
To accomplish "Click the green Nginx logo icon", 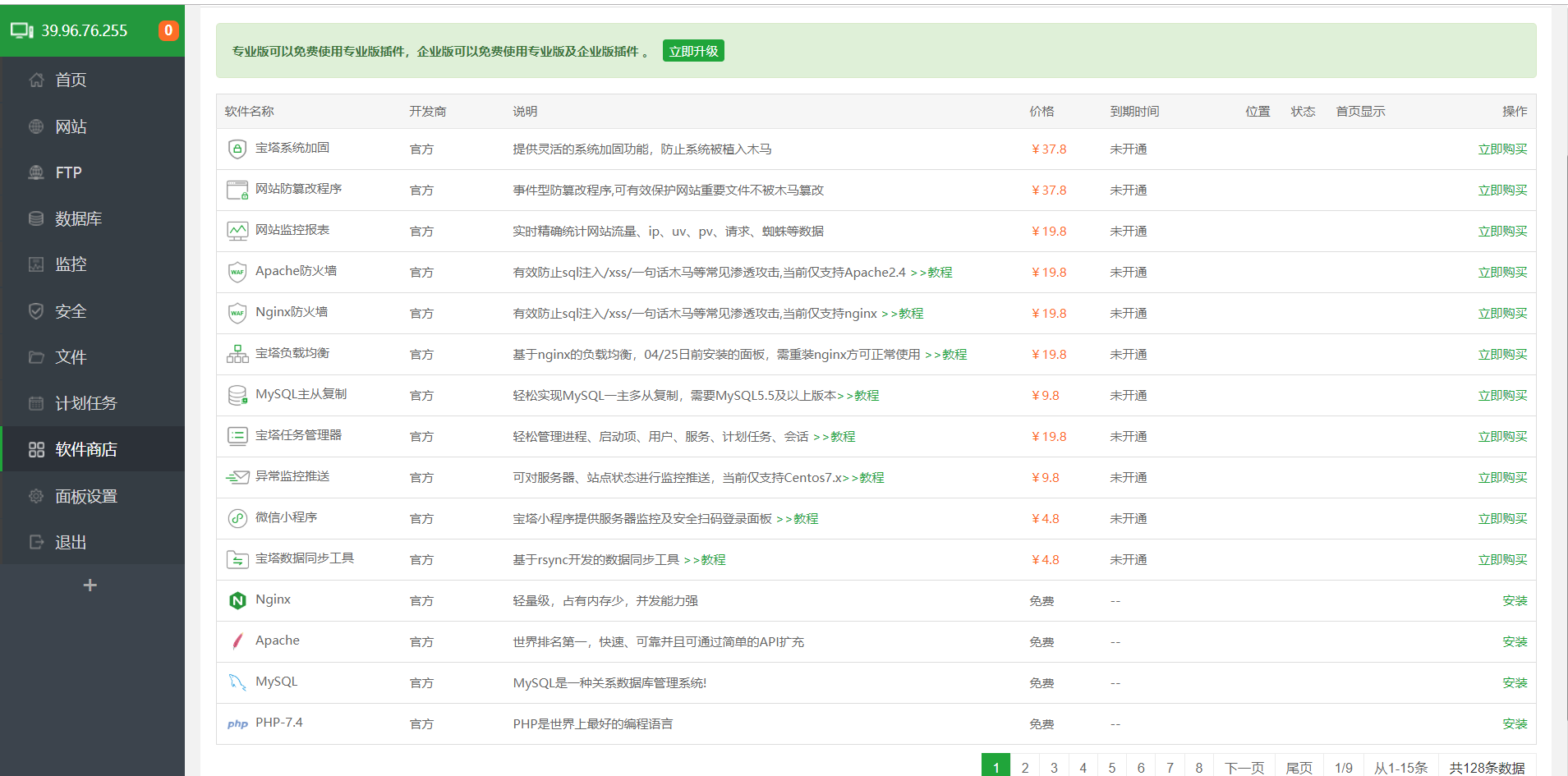I will pyautogui.click(x=237, y=600).
